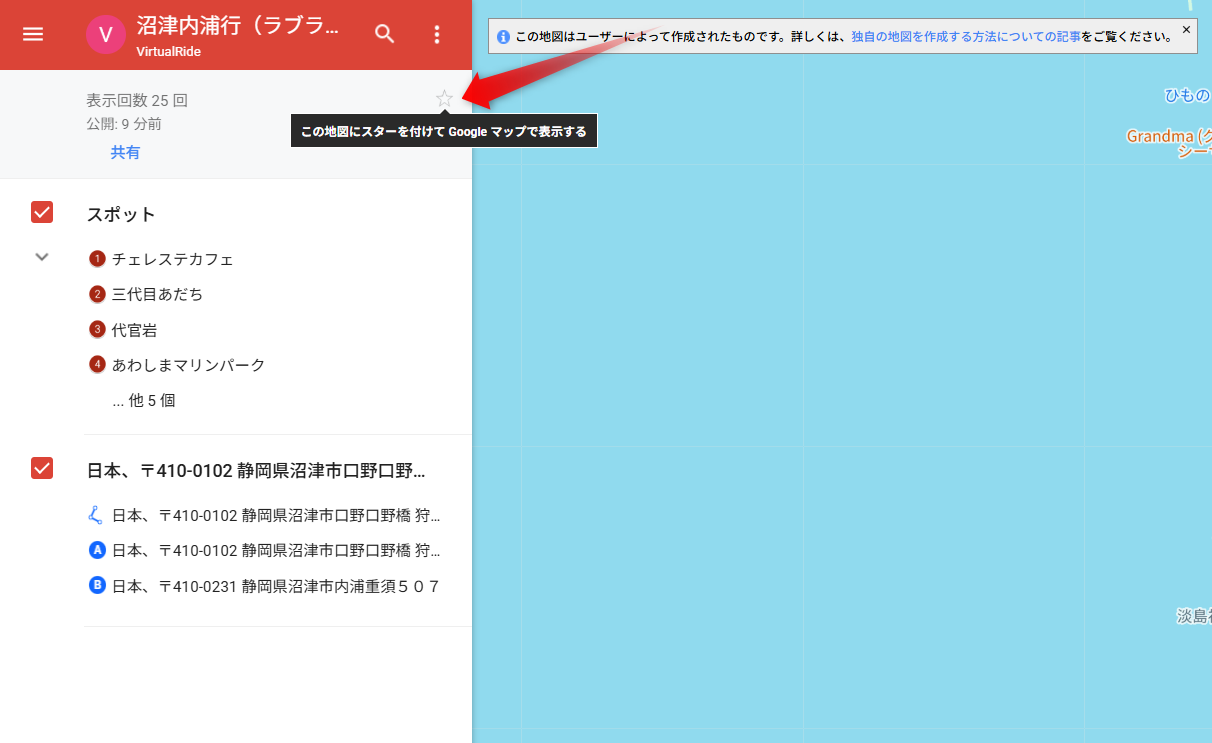Image resolution: width=1212 pixels, height=743 pixels.
Task: Select marker 2 for 三代目あだち
Action: click(x=97, y=293)
